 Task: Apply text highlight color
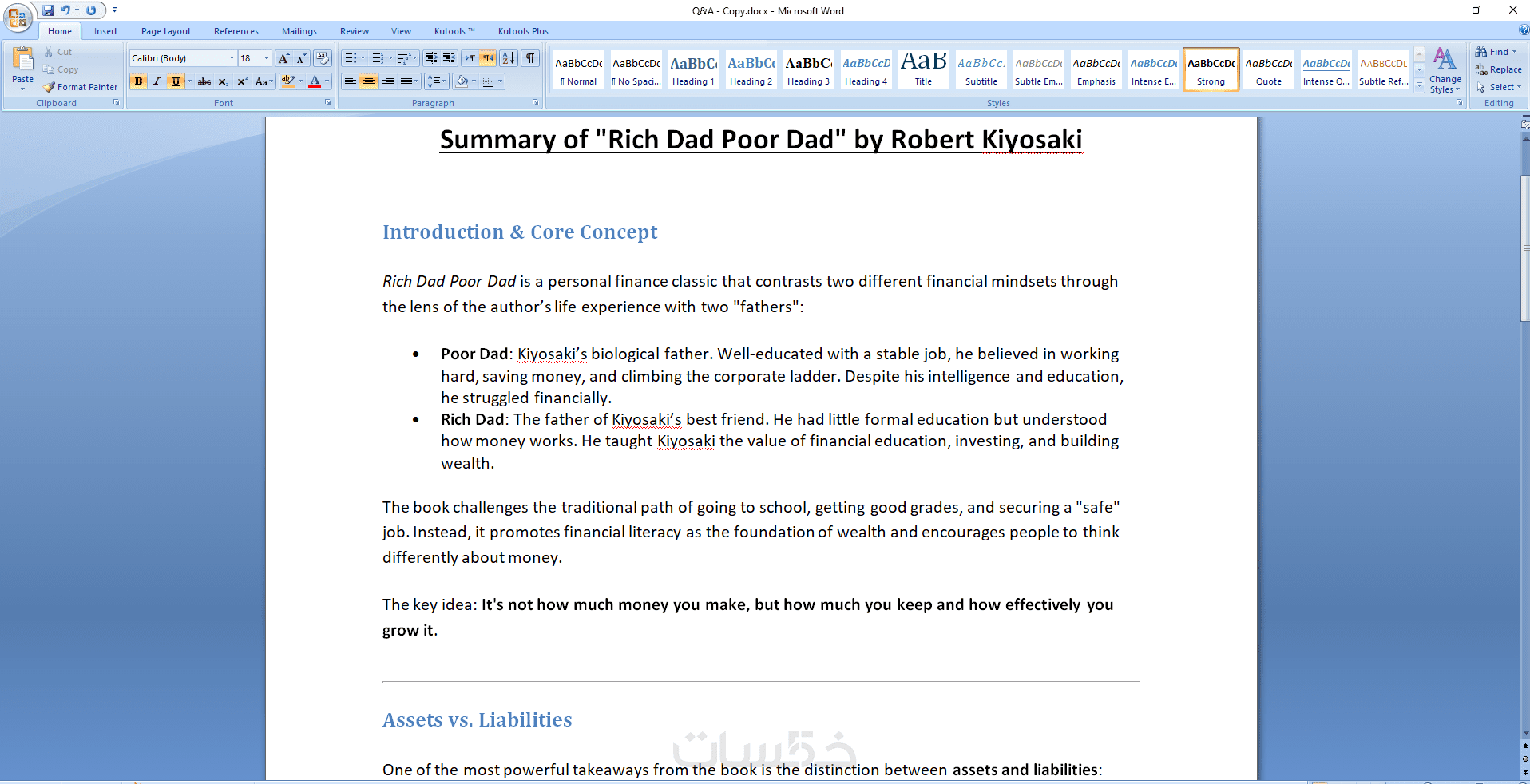[289, 81]
